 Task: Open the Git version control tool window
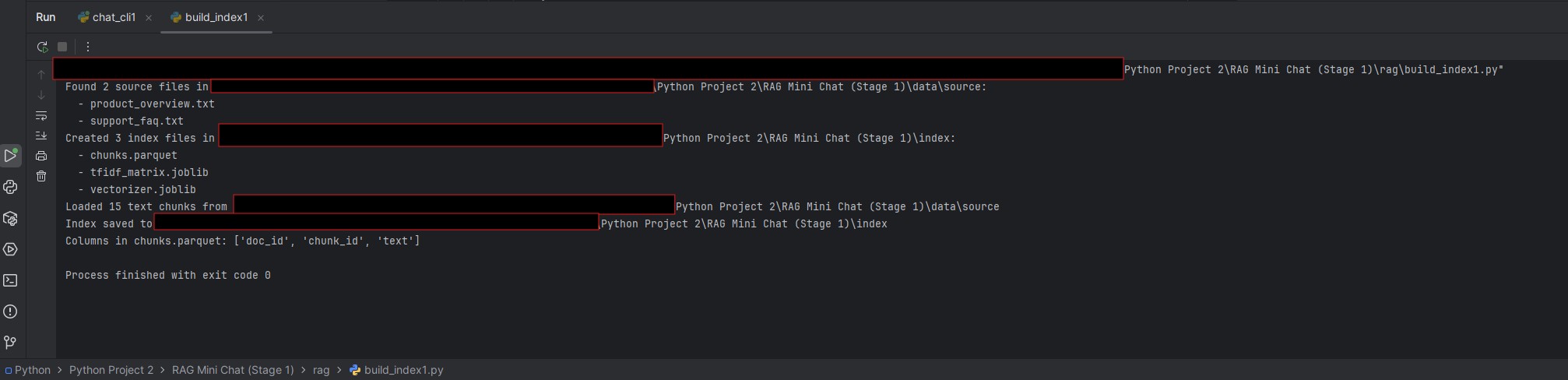click(x=11, y=343)
